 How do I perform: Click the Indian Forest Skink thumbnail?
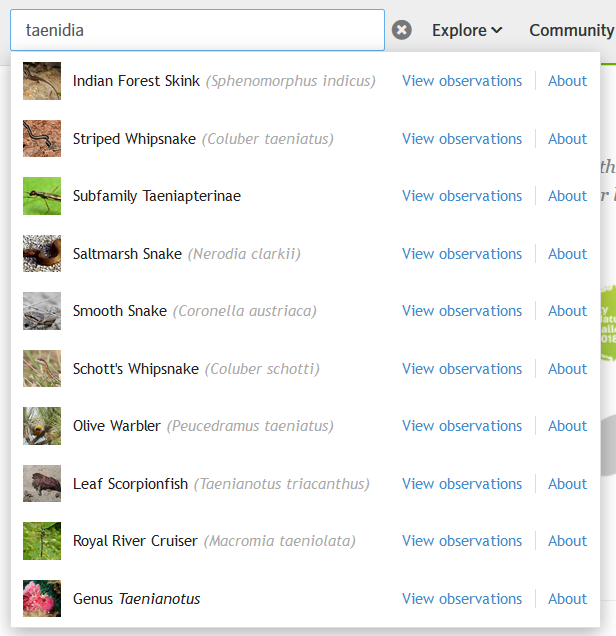[x=42, y=81]
